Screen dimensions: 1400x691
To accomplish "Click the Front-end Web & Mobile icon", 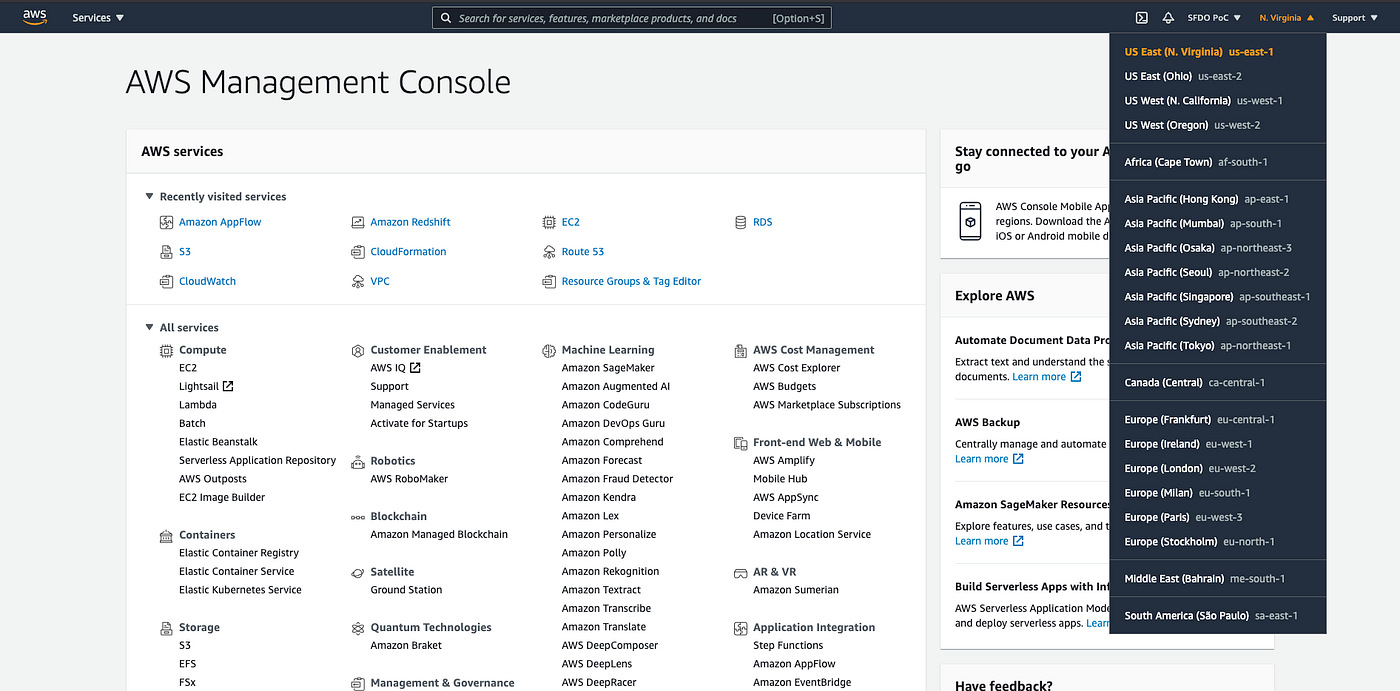I will tap(740, 443).
